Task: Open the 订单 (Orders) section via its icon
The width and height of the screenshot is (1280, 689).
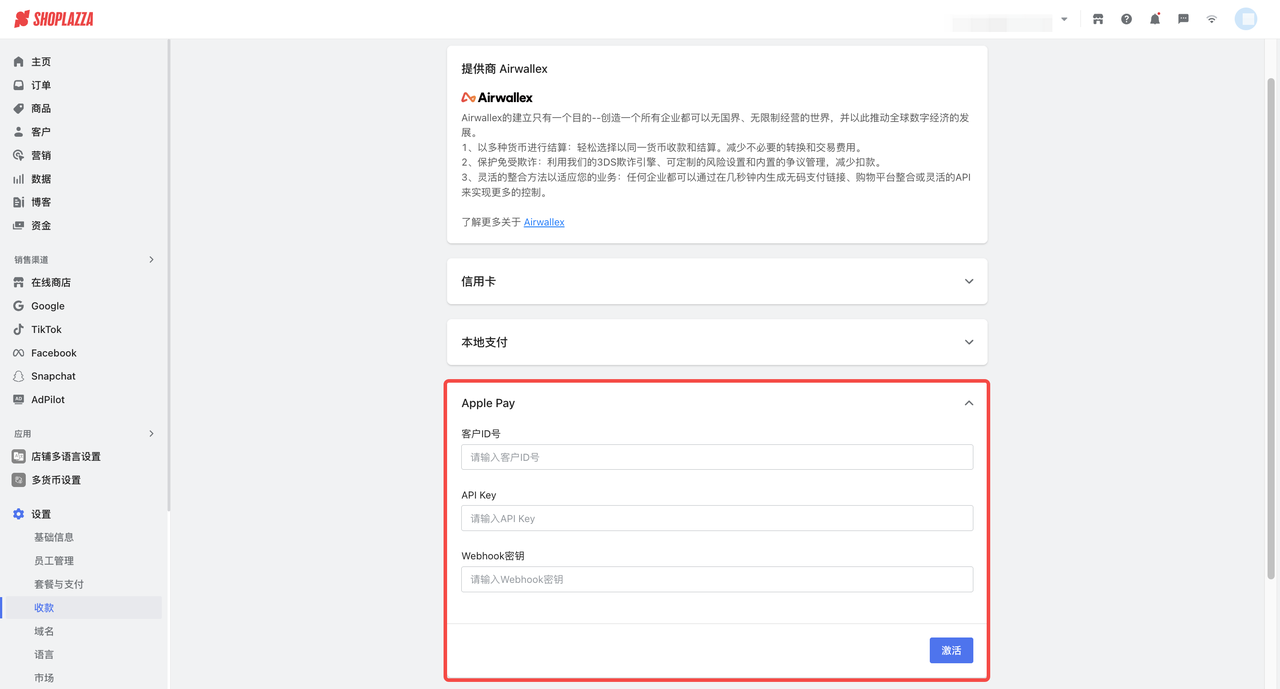Action: [x=16, y=84]
